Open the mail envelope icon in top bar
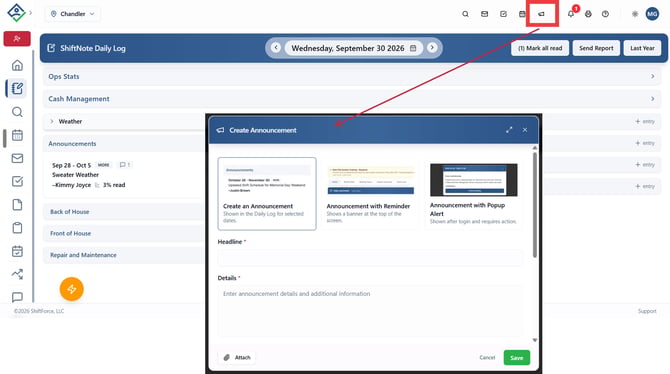Screen dimensions: 670x374 coord(484,14)
